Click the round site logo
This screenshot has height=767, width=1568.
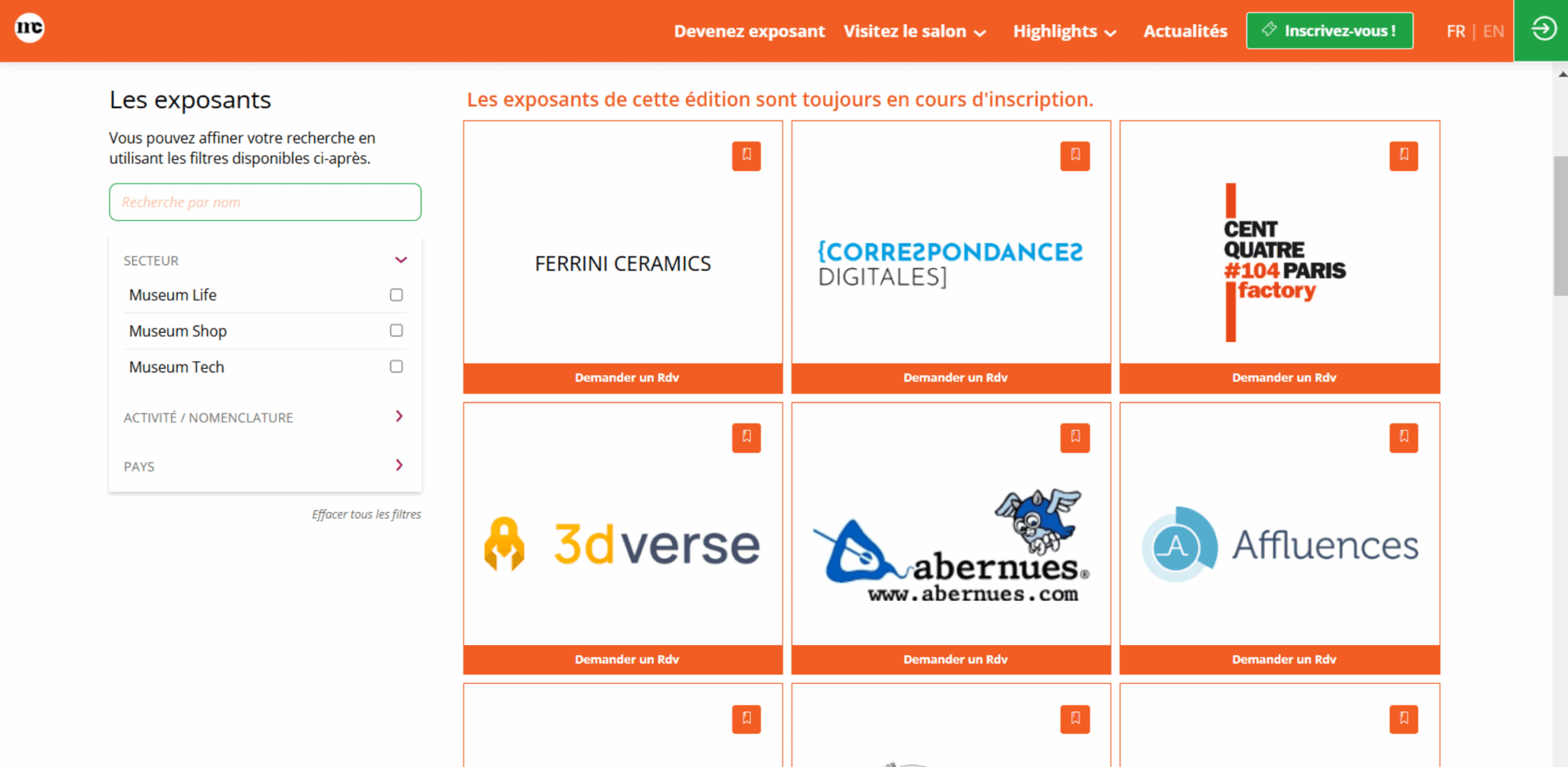[x=29, y=28]
